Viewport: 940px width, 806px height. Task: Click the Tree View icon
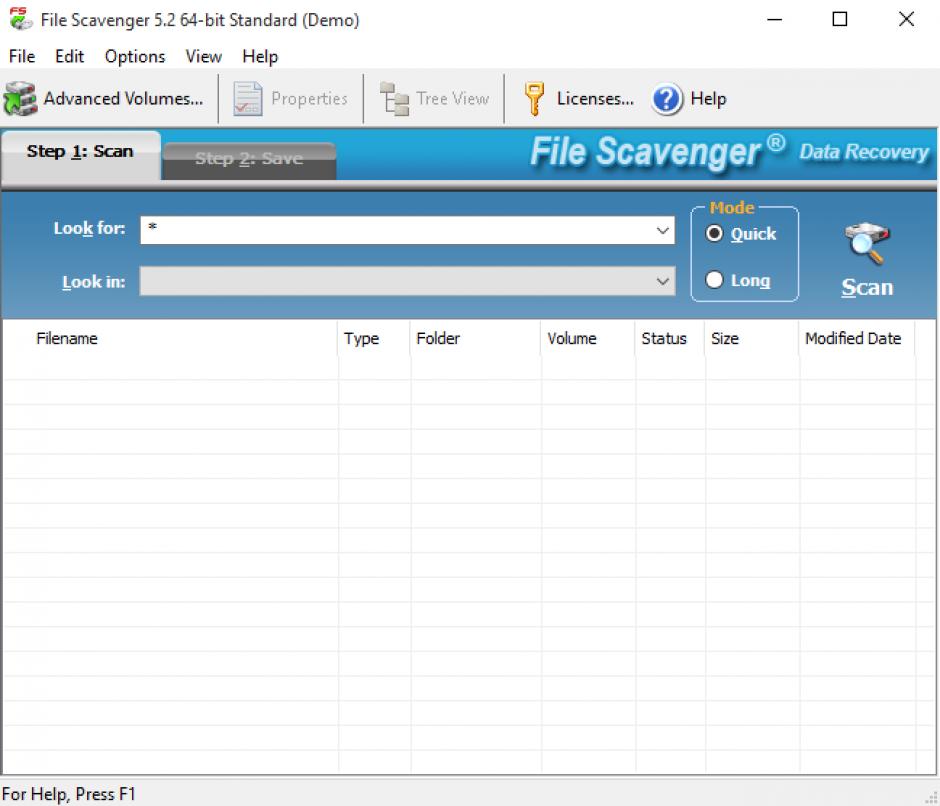[394, 98]
